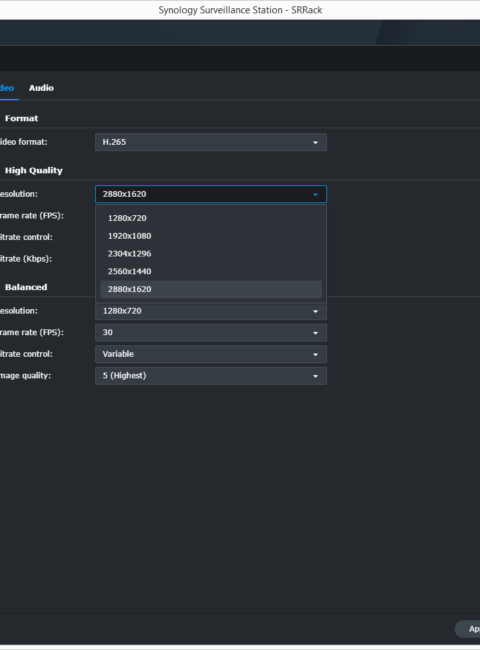Viewport: 480px width, 650px height.
Task: Switch to the Audio tab
Action: pos(41,88)
